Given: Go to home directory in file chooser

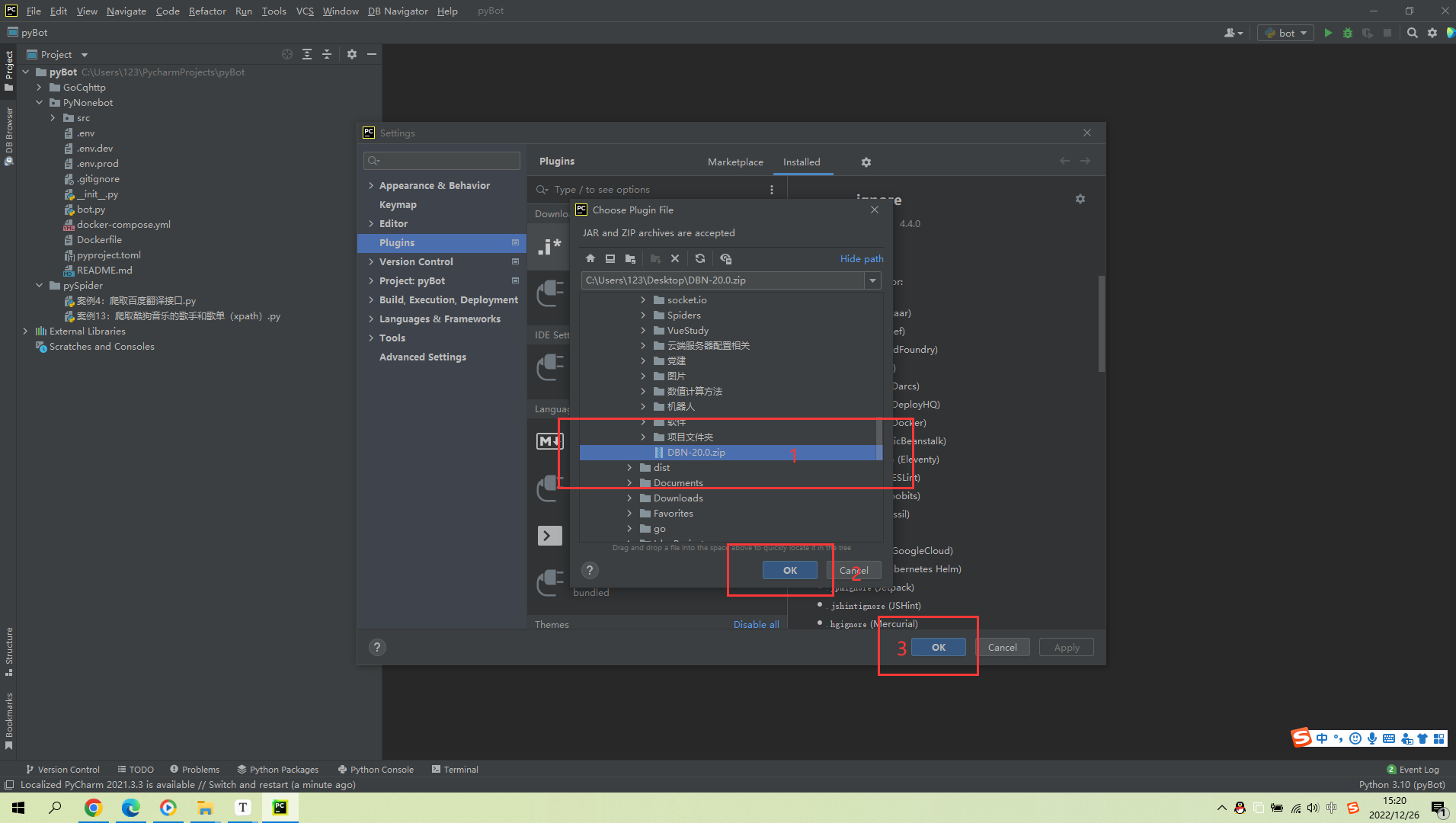Looking at the screenshot, I should pos(590,258).
